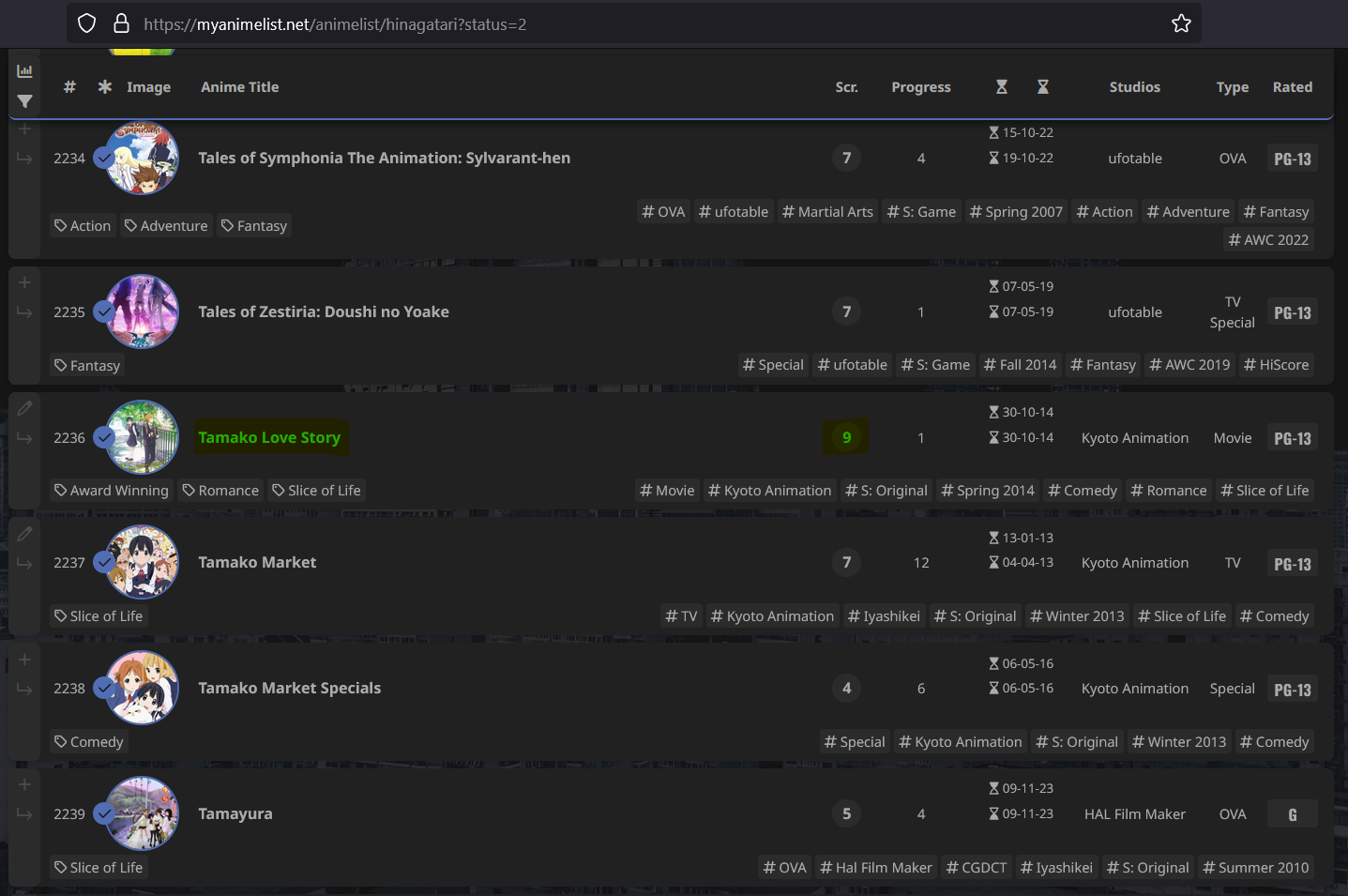Expand more info arrow for Tales of Symphonia
Image resolution: width=1348 pixels, height=896 pixels.
point(24,159)
